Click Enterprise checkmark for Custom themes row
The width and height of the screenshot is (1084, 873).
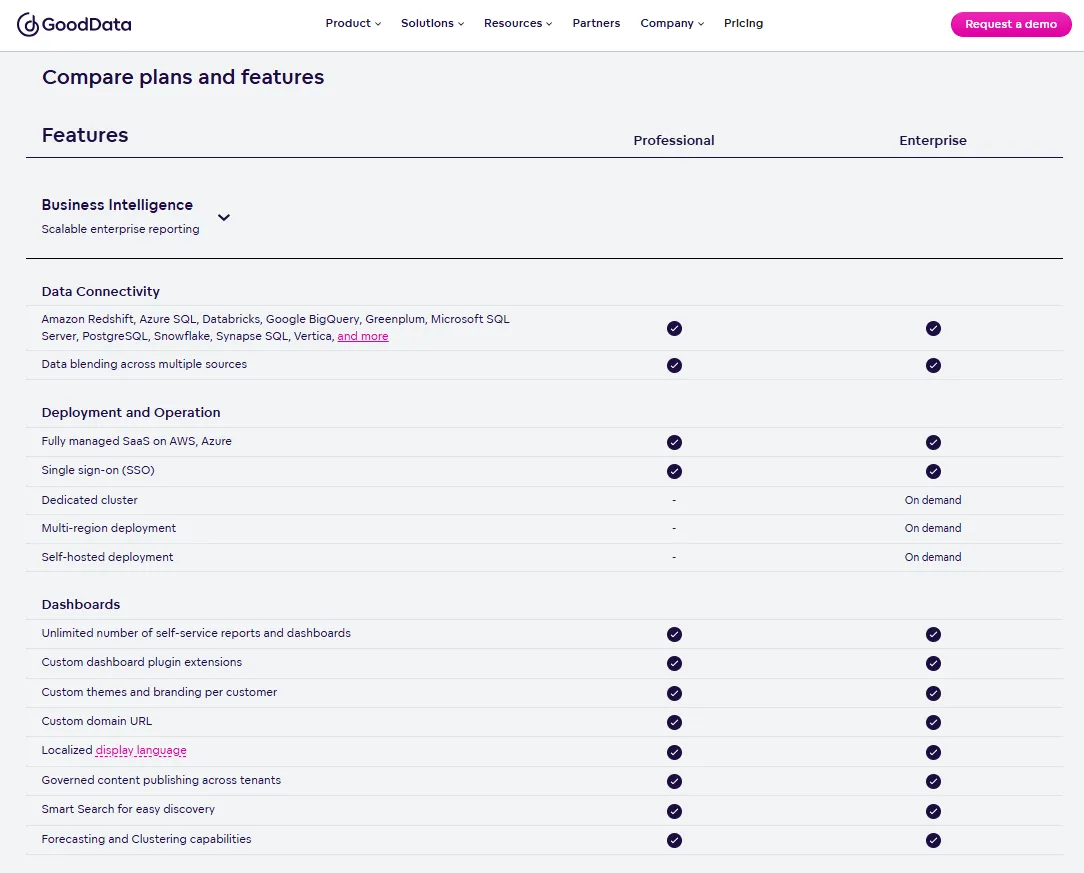coord(933,693)
